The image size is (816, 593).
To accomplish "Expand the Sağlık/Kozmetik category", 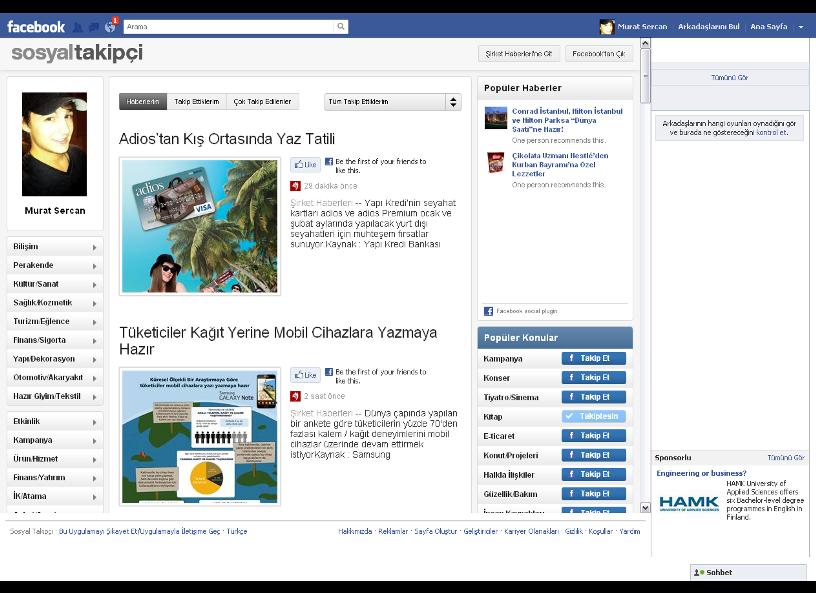I will [x=55, y=303].
